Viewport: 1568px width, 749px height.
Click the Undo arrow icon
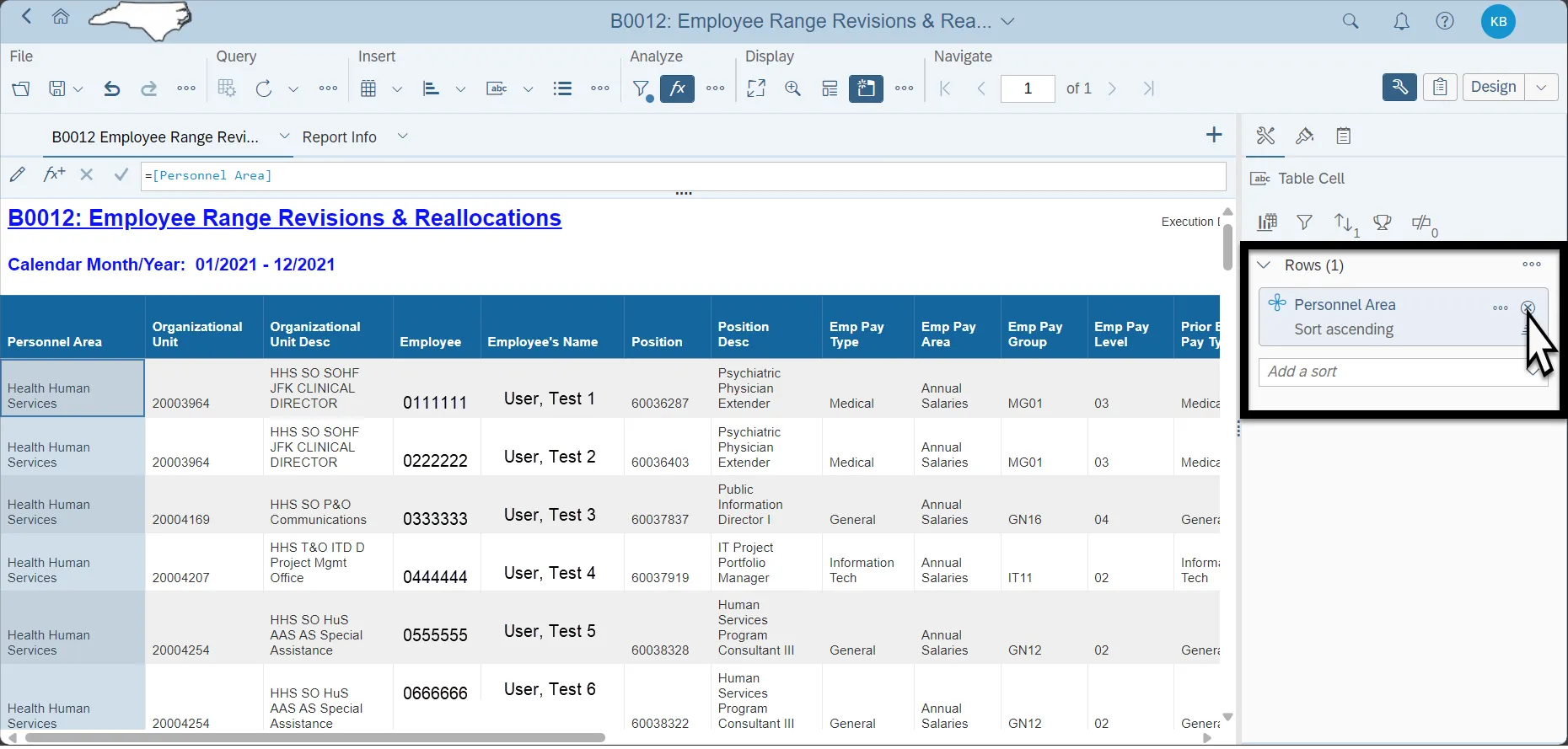(x=111, y=88)
